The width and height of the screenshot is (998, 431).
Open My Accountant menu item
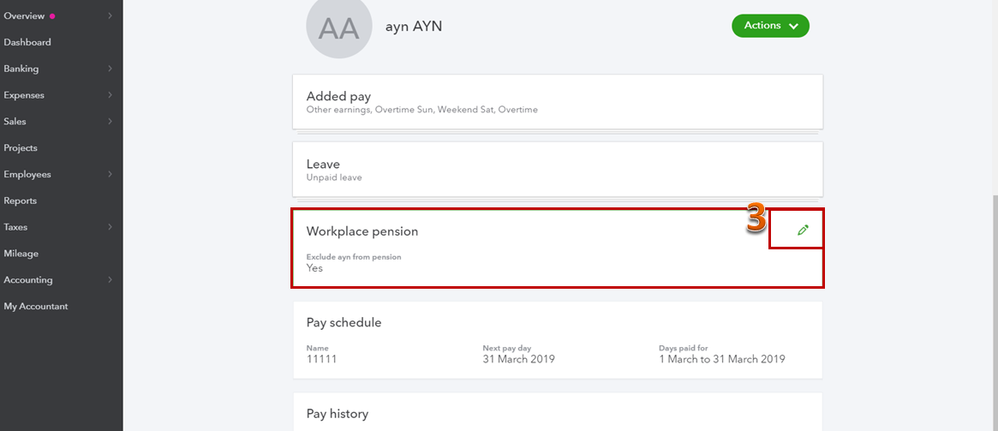(x=36, y=306)
